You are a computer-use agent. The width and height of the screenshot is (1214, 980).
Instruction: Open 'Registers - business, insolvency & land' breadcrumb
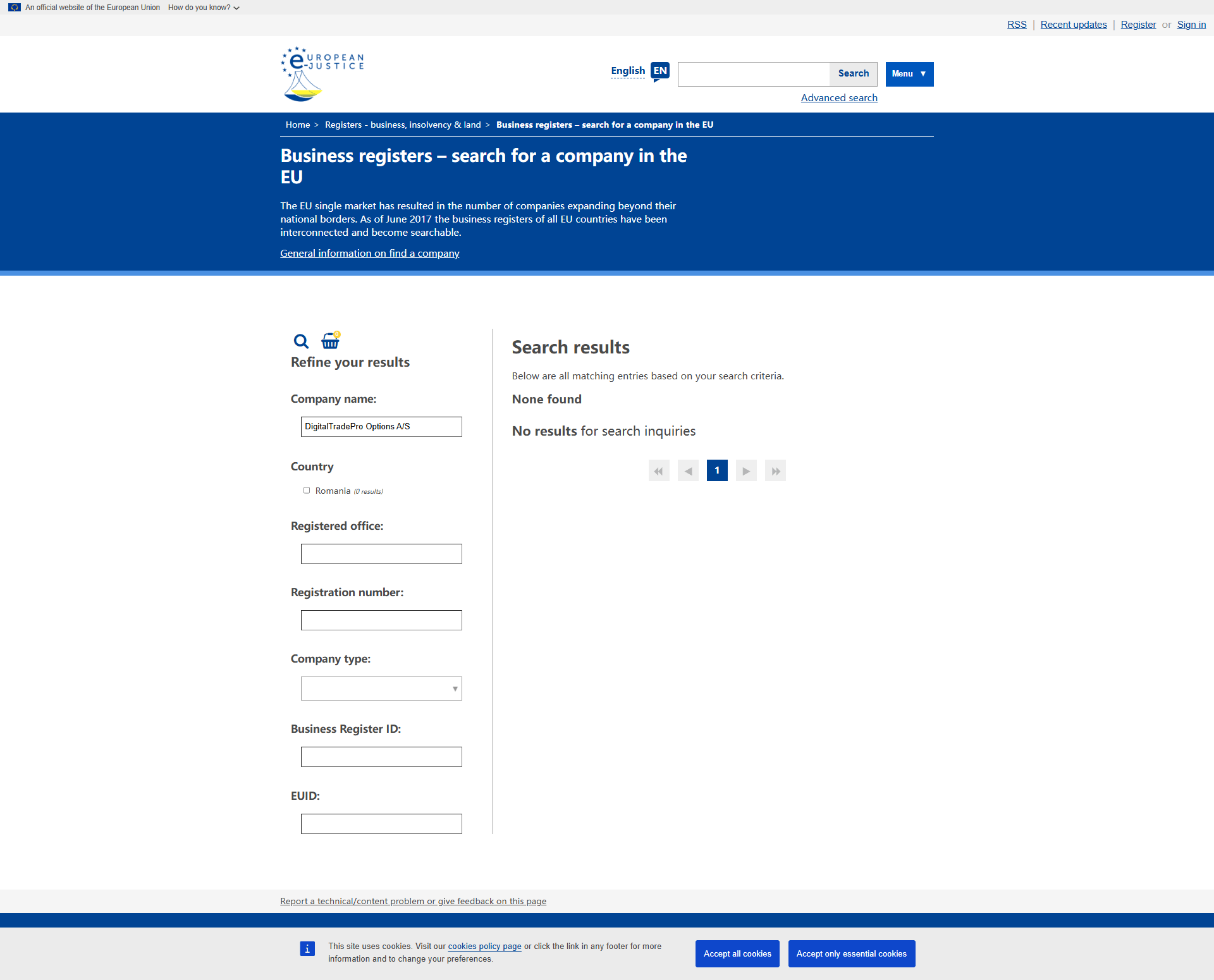click(403, 125)
